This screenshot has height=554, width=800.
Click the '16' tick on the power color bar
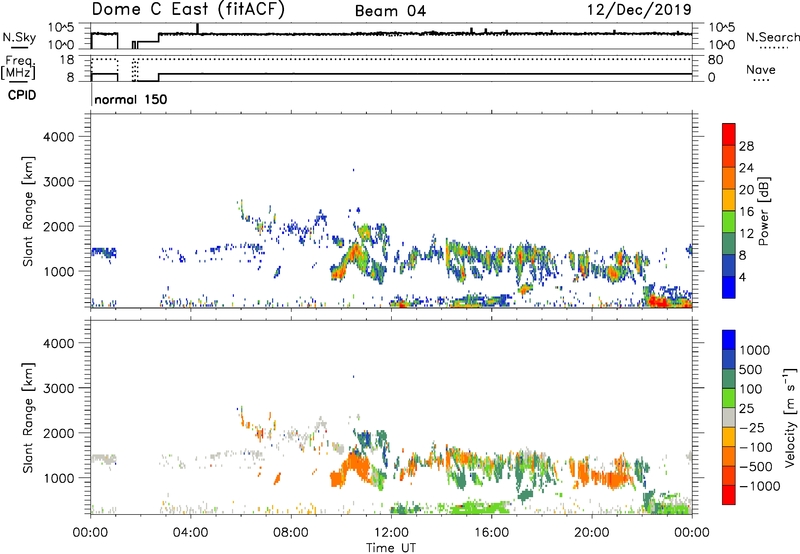tap(746, 212)
